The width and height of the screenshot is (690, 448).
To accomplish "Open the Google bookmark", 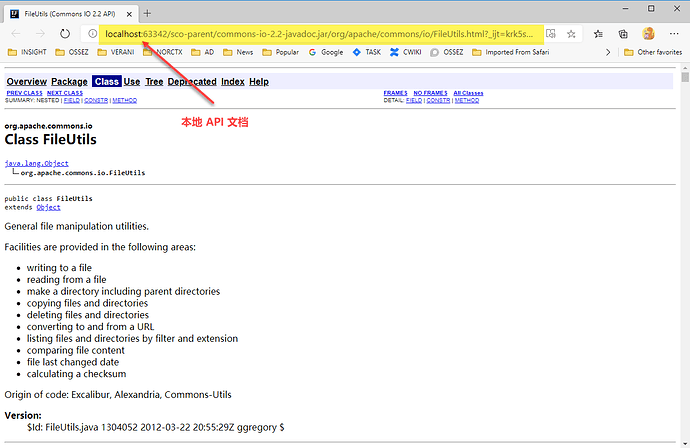I will (x=326, y=52).
